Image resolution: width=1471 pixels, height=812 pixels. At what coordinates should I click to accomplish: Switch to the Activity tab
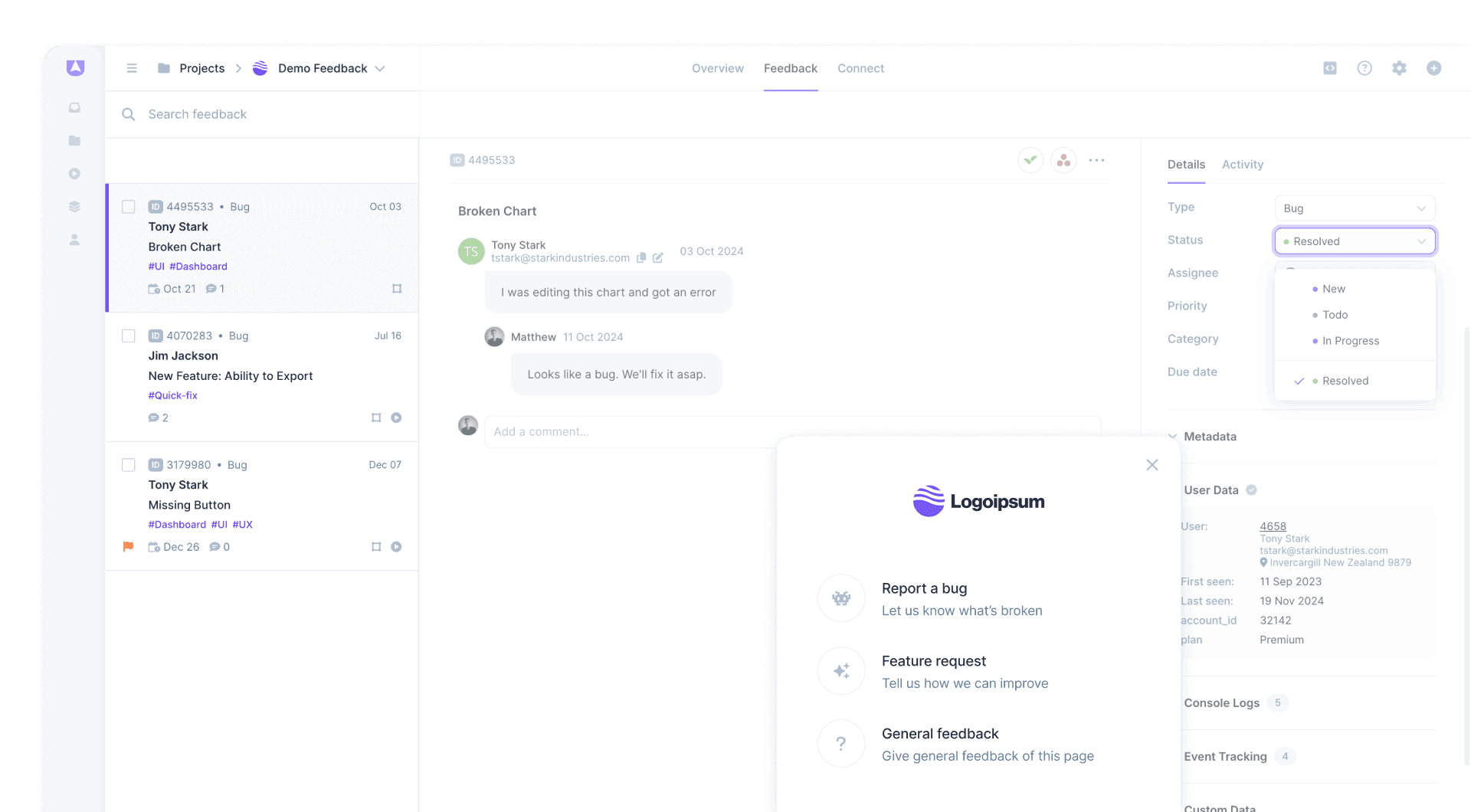[x=1242, y=165]
